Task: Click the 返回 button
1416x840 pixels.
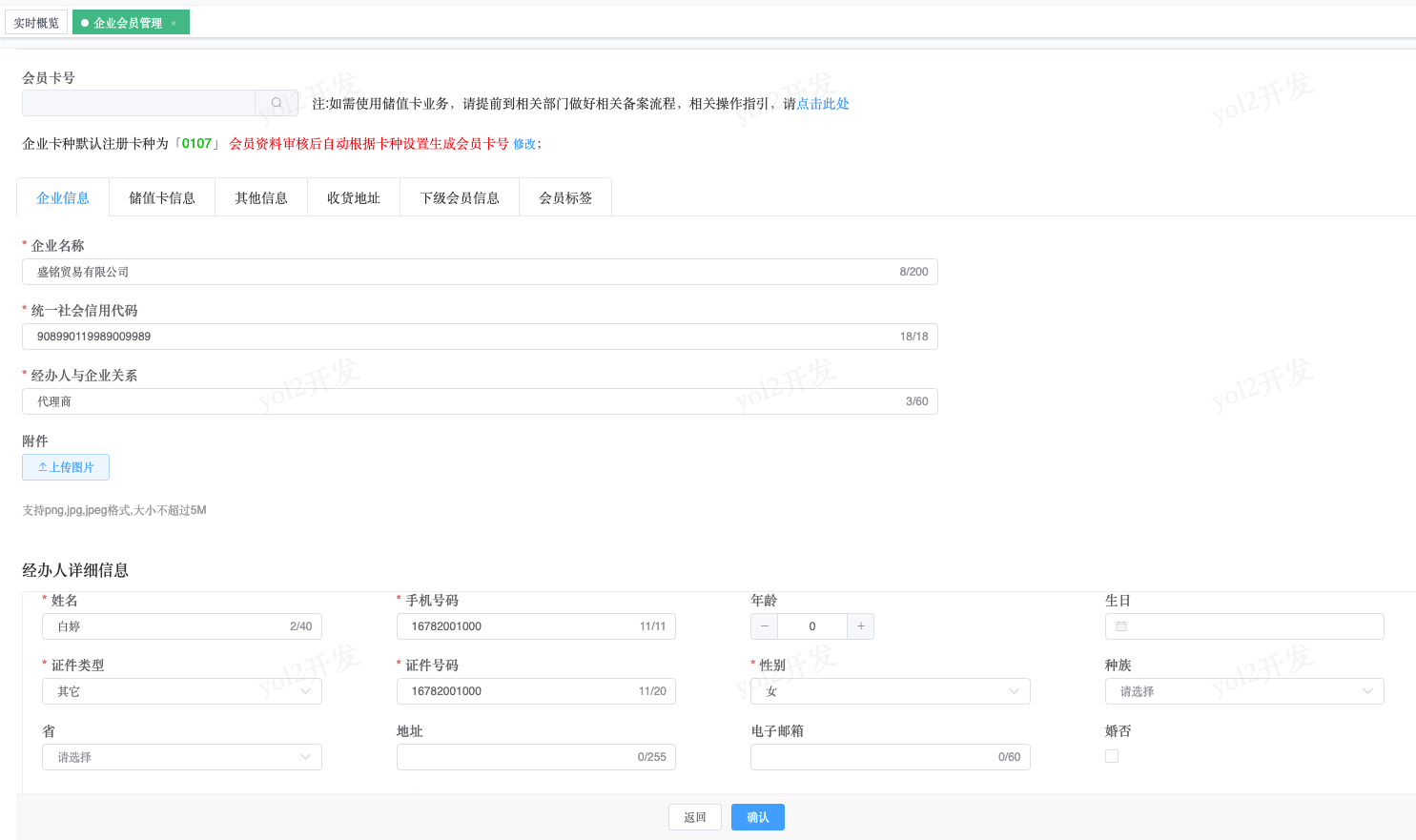Action: point(695,817)
